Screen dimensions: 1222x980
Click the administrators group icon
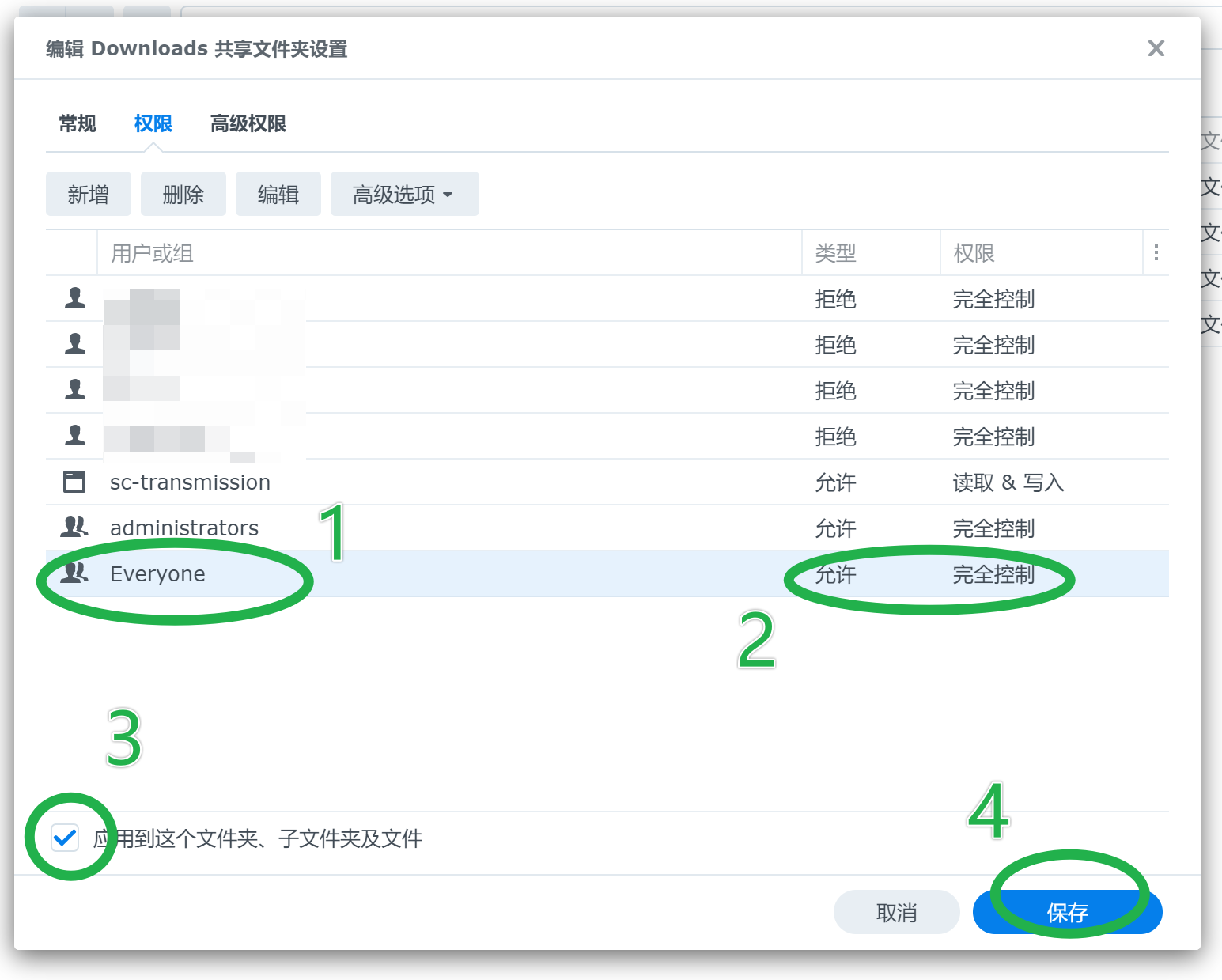pyautogui.click(x=74, y=528)
